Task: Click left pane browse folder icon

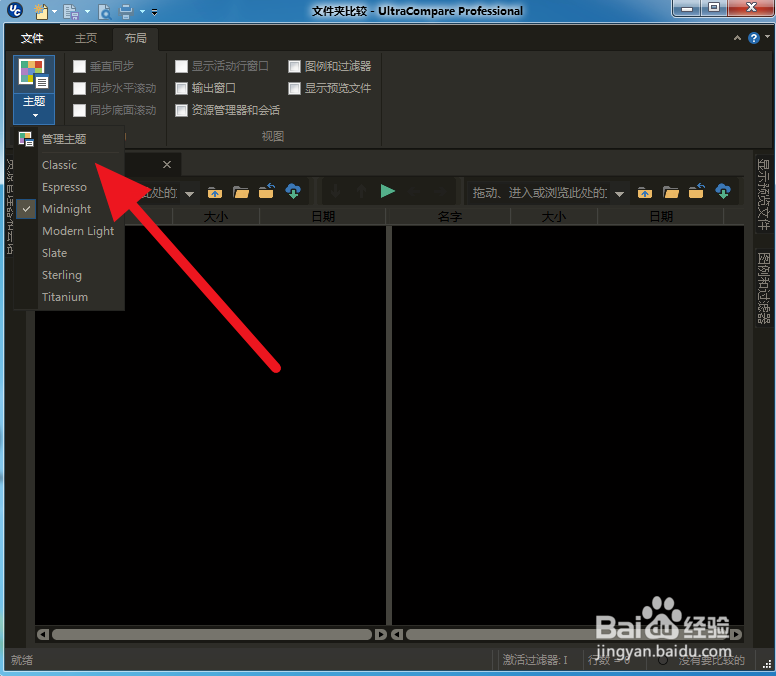Action: pos(241,192)
